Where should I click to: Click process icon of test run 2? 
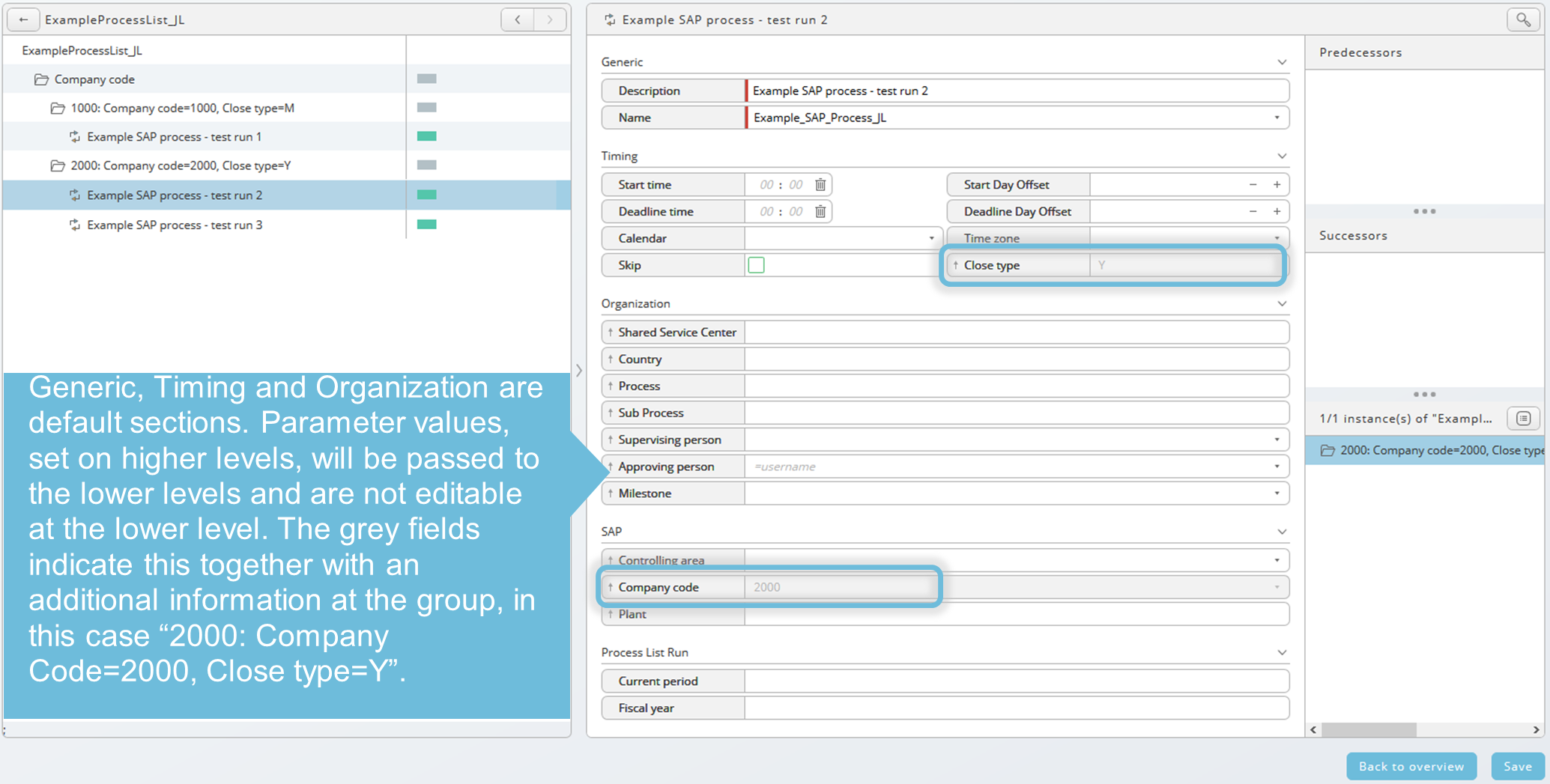tap(74, 195)
